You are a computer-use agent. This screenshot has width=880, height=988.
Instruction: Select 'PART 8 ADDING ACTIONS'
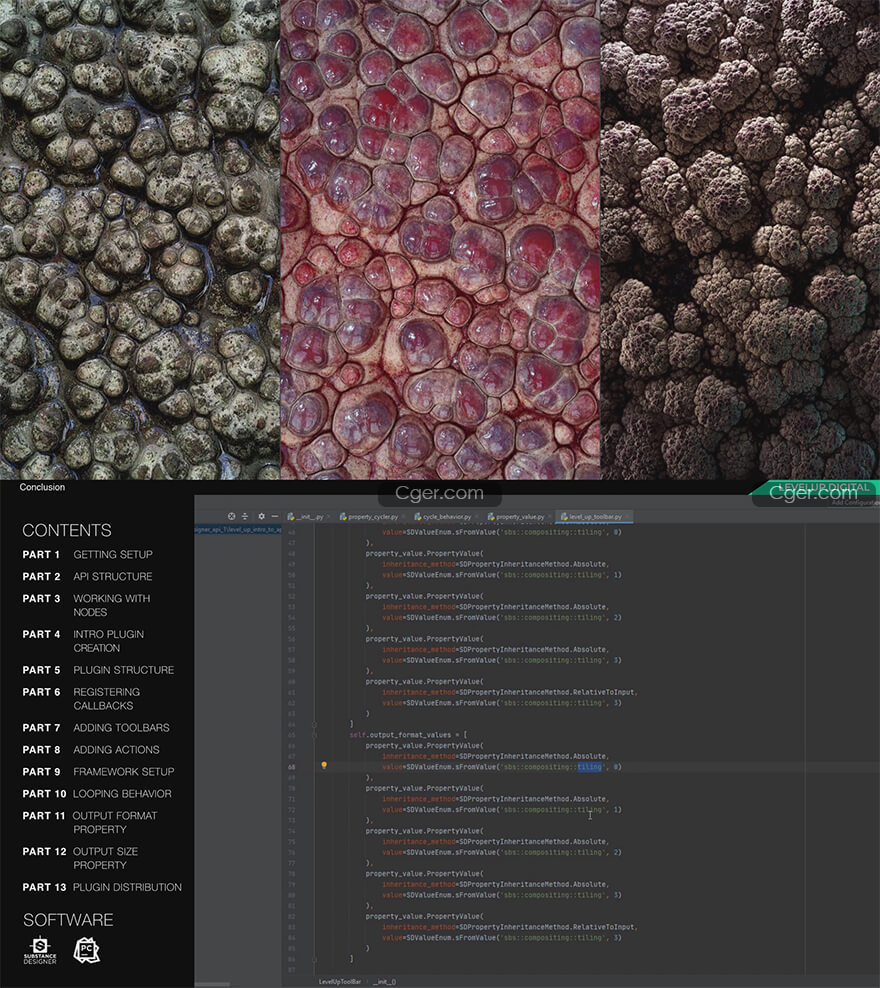pyautogui.click(x=91, y=750)
